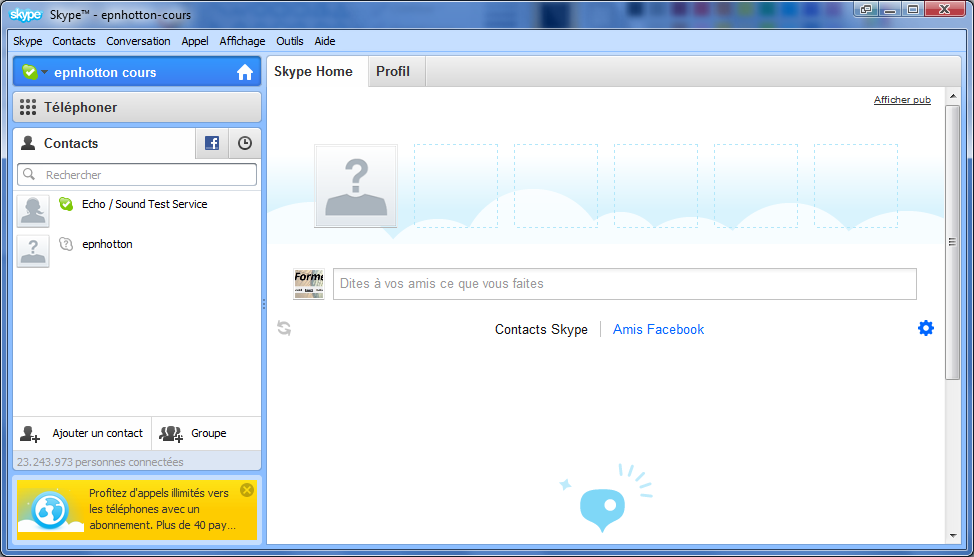Image resolution: width=974 pixels, height=557 pixels.
Task: Click the epnhotton contact avatar
Action: (33, 251)
